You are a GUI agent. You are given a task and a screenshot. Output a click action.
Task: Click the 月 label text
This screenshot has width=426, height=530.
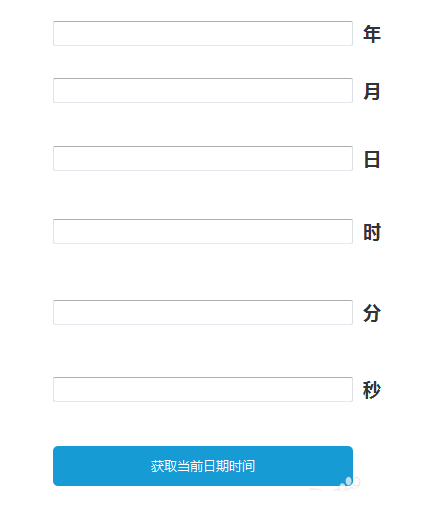point(372,91)
